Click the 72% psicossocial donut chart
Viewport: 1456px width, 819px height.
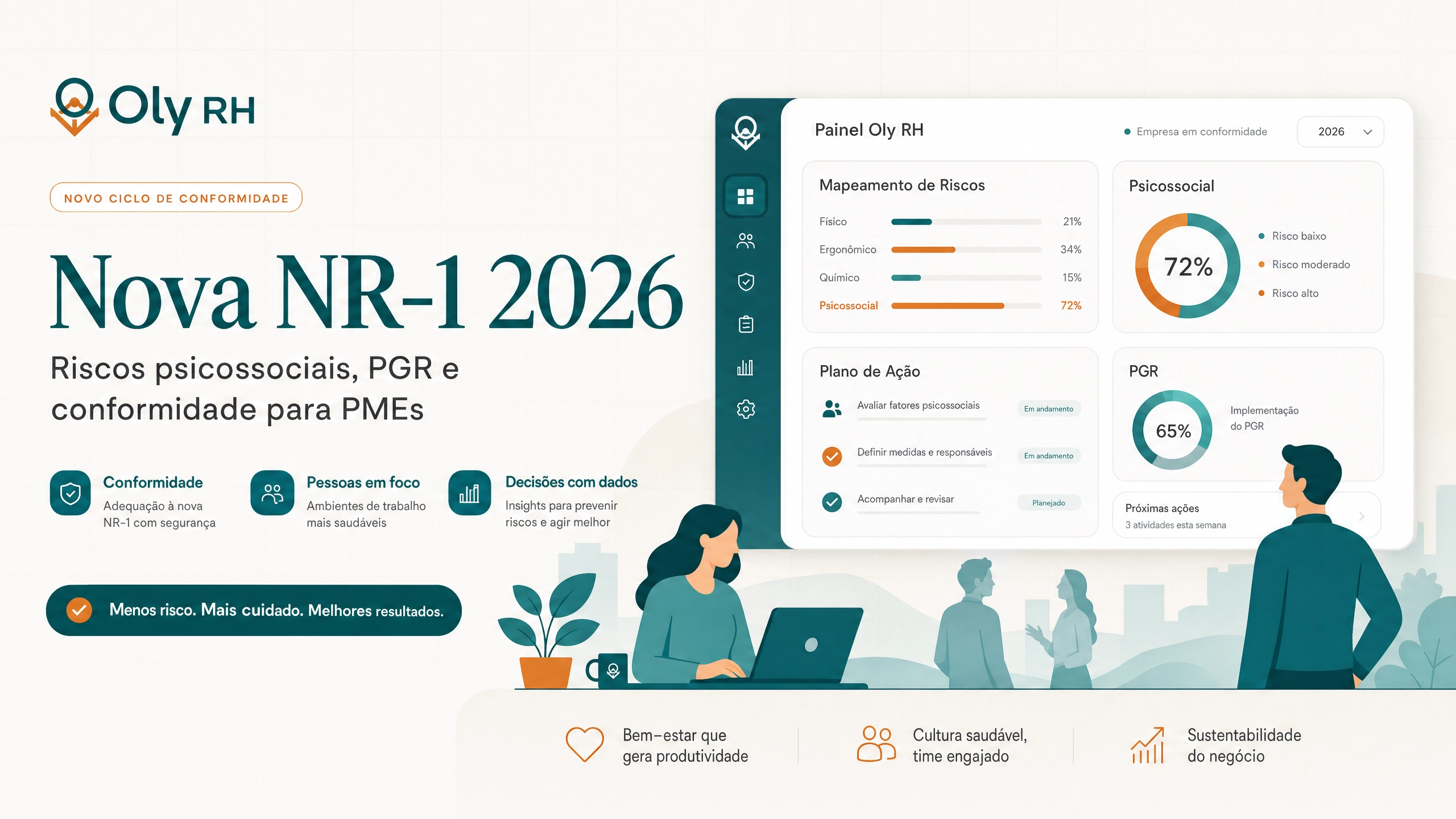click(x=1188, y=266)
